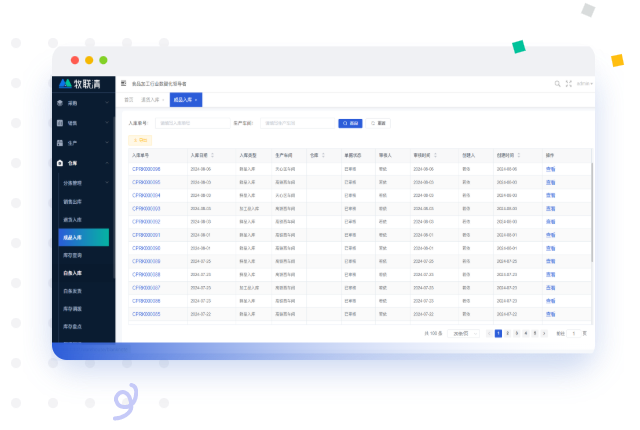This screenshot has height=430, width=640.
Task: Click the search magnifier icon in header
Action: coord(557,84)
